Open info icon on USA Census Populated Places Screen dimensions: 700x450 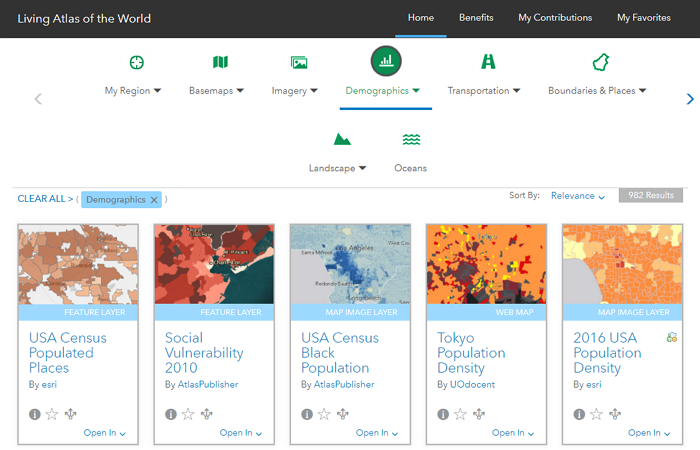click(x=35, y=413)
